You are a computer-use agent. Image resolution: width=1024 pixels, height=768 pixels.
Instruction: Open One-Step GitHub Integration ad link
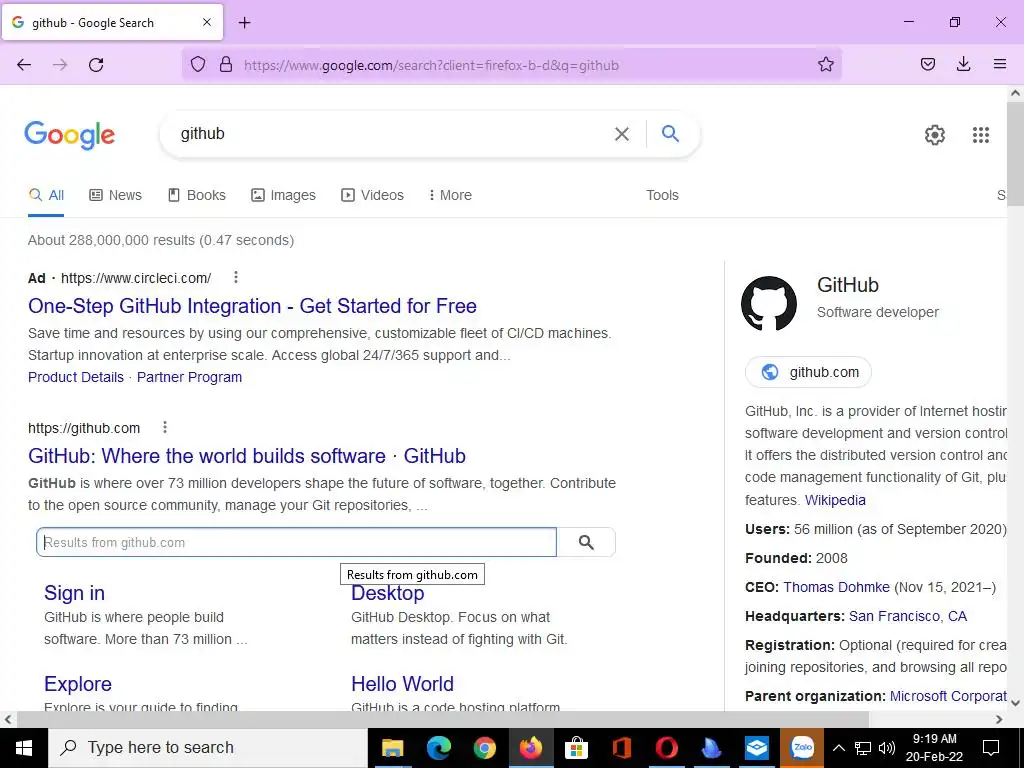(x=252, y=306)
